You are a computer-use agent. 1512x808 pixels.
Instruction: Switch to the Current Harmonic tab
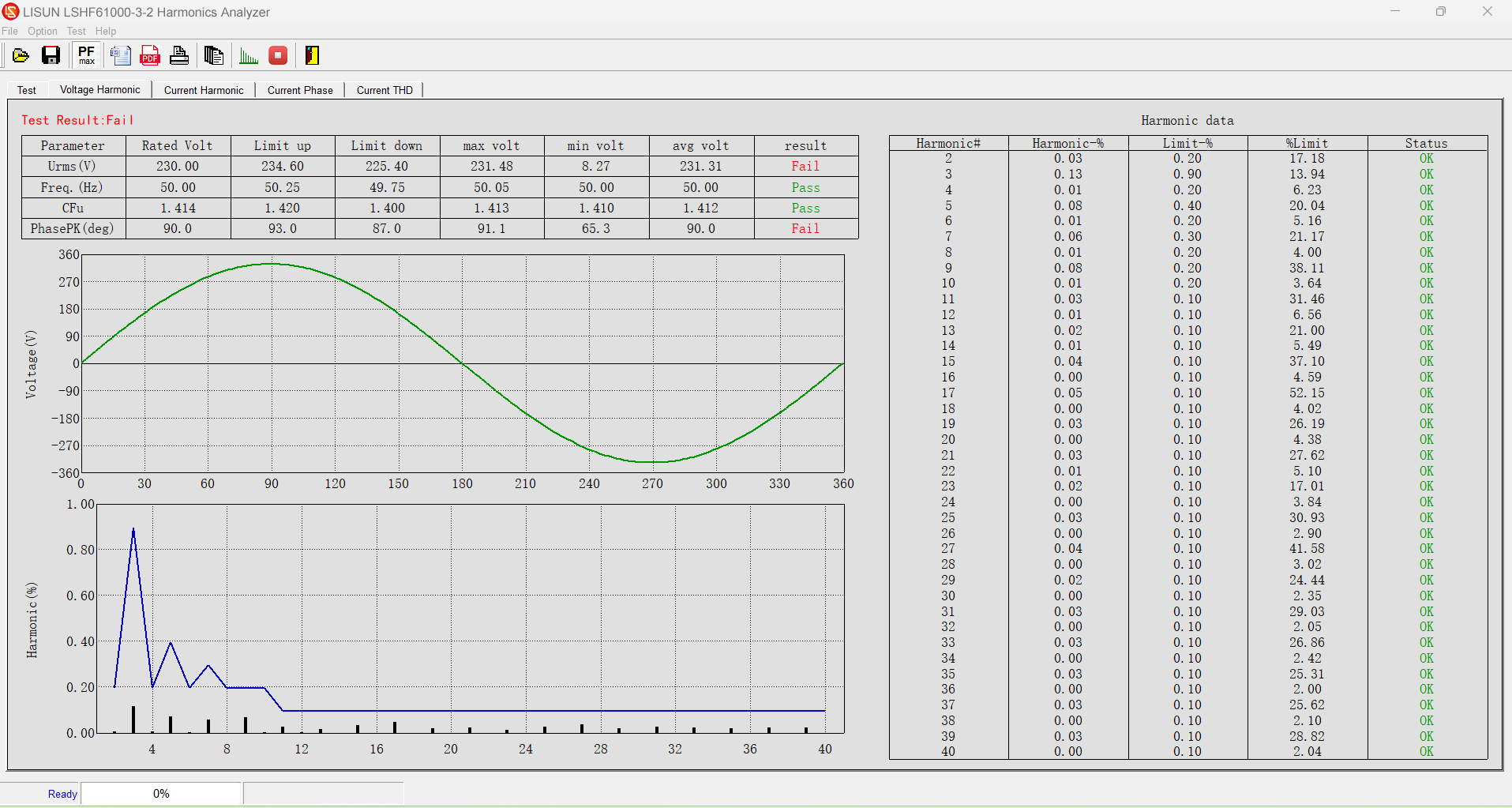click(x=204, y=89)
